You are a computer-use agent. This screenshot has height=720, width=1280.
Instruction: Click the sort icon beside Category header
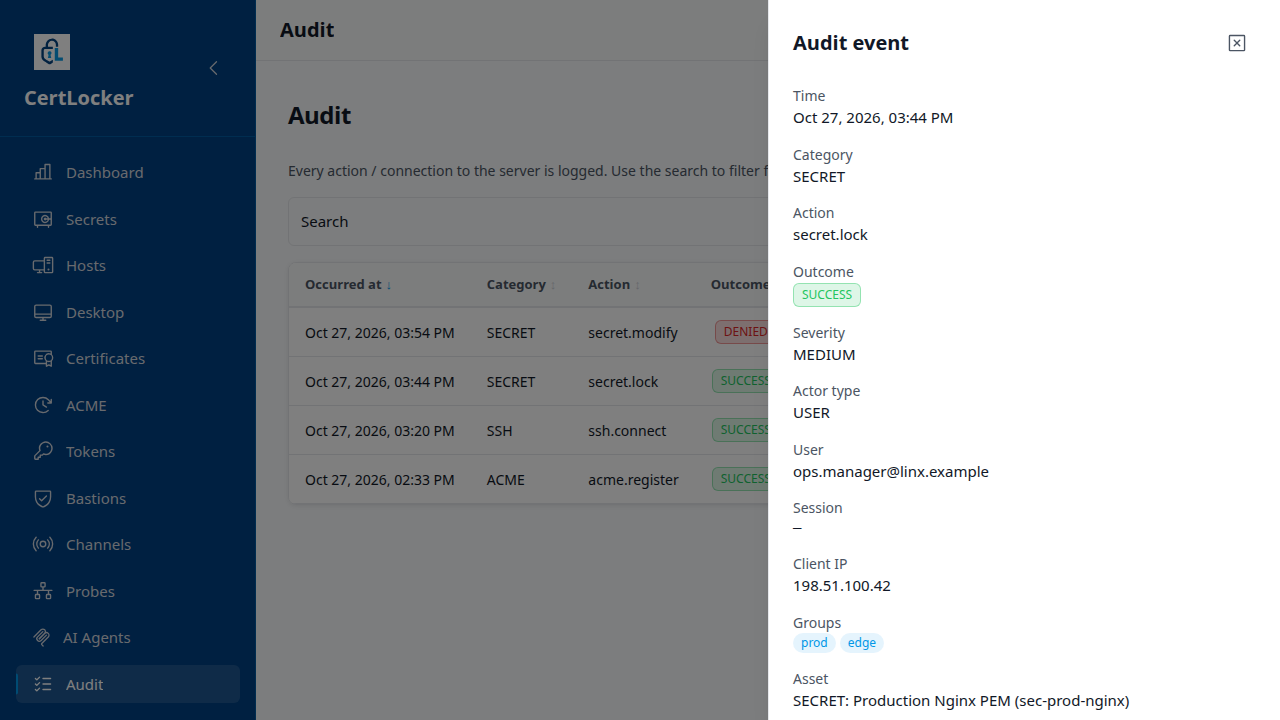(x=553, y=285)
